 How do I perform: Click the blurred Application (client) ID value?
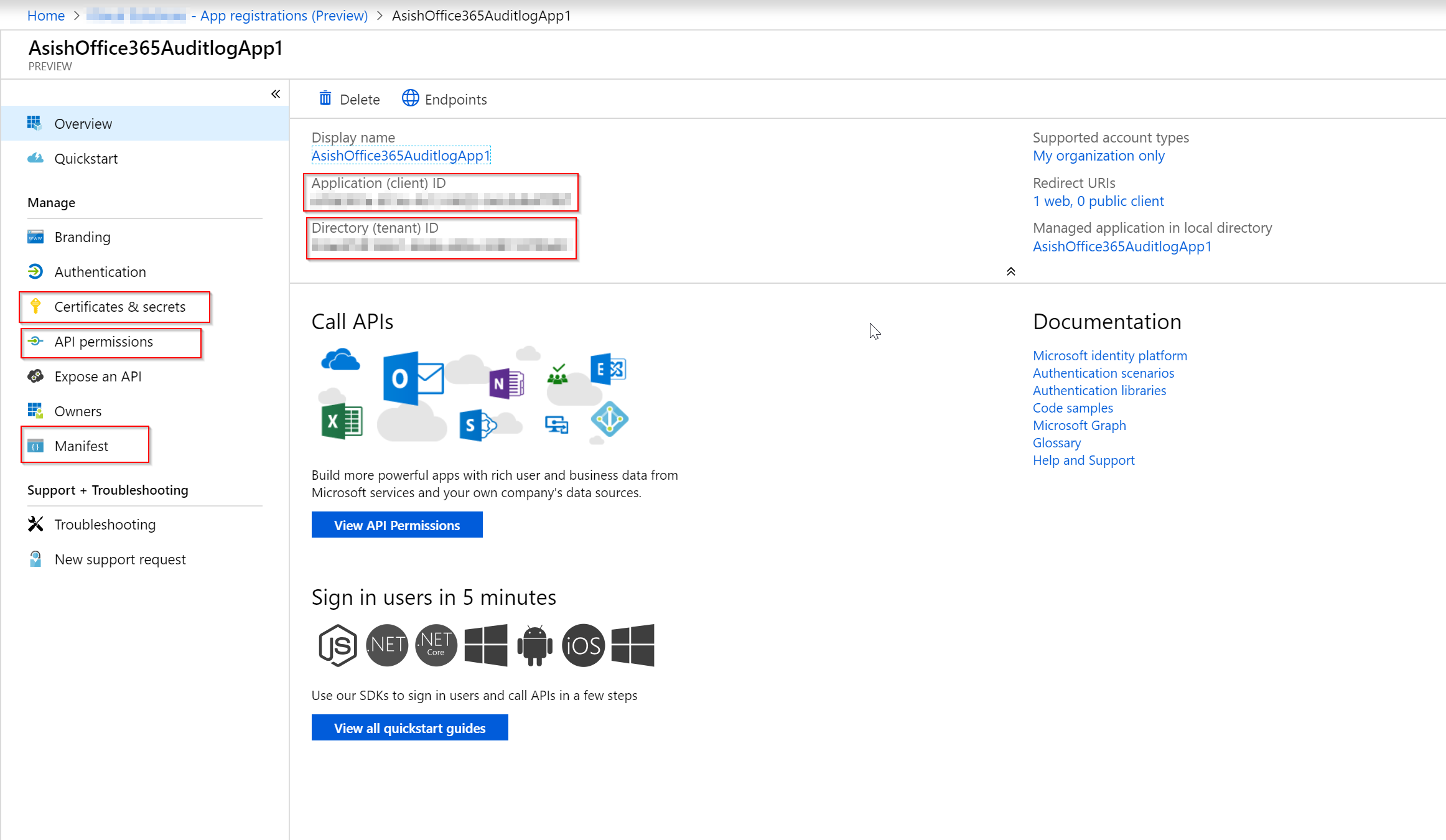click(x=440, y=200)
